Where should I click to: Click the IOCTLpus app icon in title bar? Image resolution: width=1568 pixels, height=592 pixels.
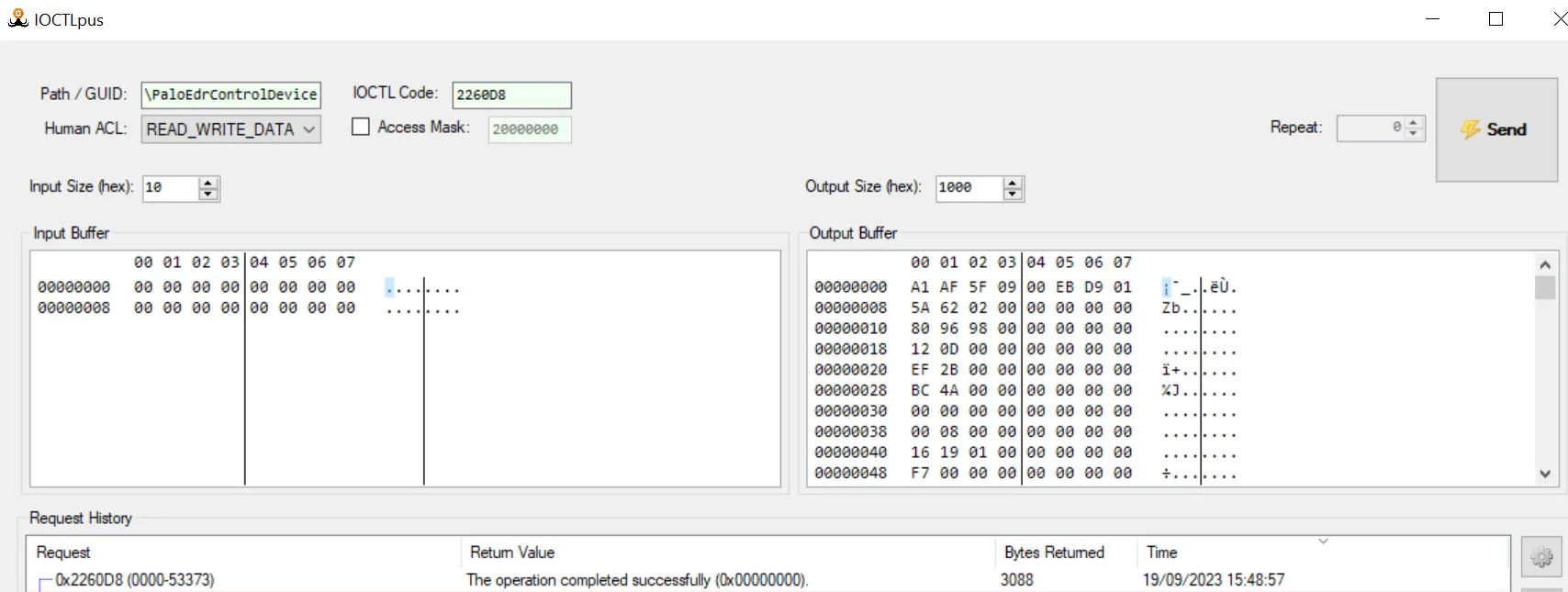[17, 19]
